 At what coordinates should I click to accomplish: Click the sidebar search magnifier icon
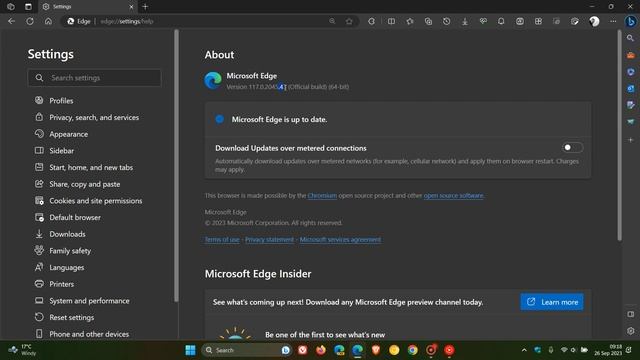tap(631, 38)
